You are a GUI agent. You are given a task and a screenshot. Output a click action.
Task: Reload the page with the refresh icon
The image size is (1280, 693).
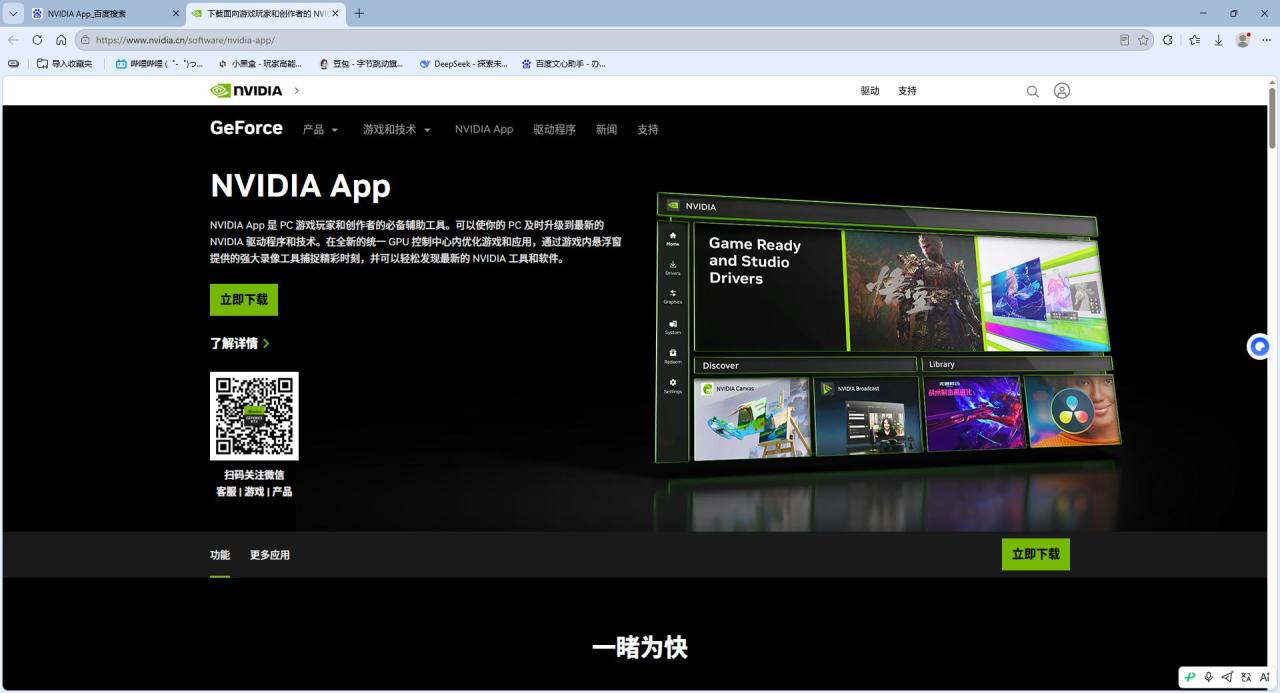pos(37,40)
